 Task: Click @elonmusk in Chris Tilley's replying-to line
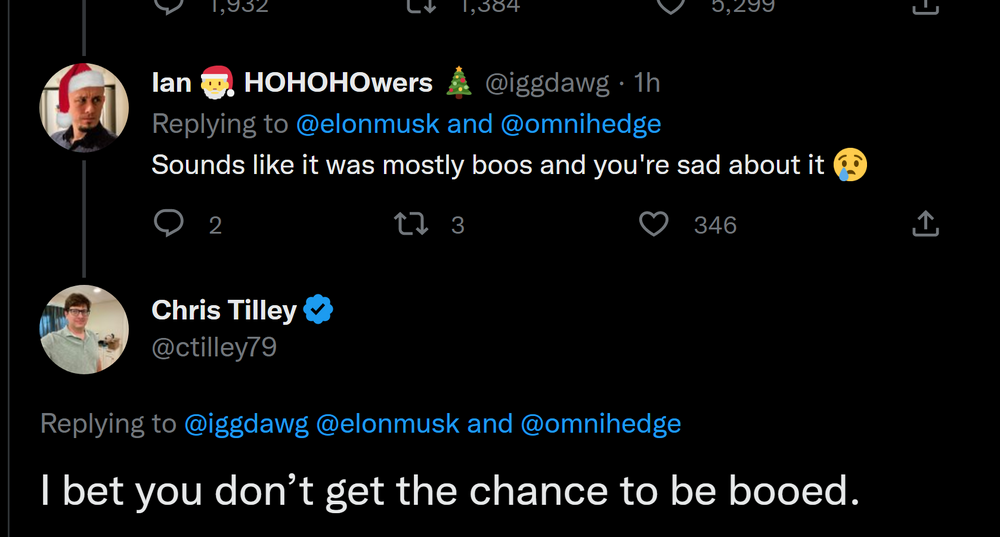coord(388,424)
